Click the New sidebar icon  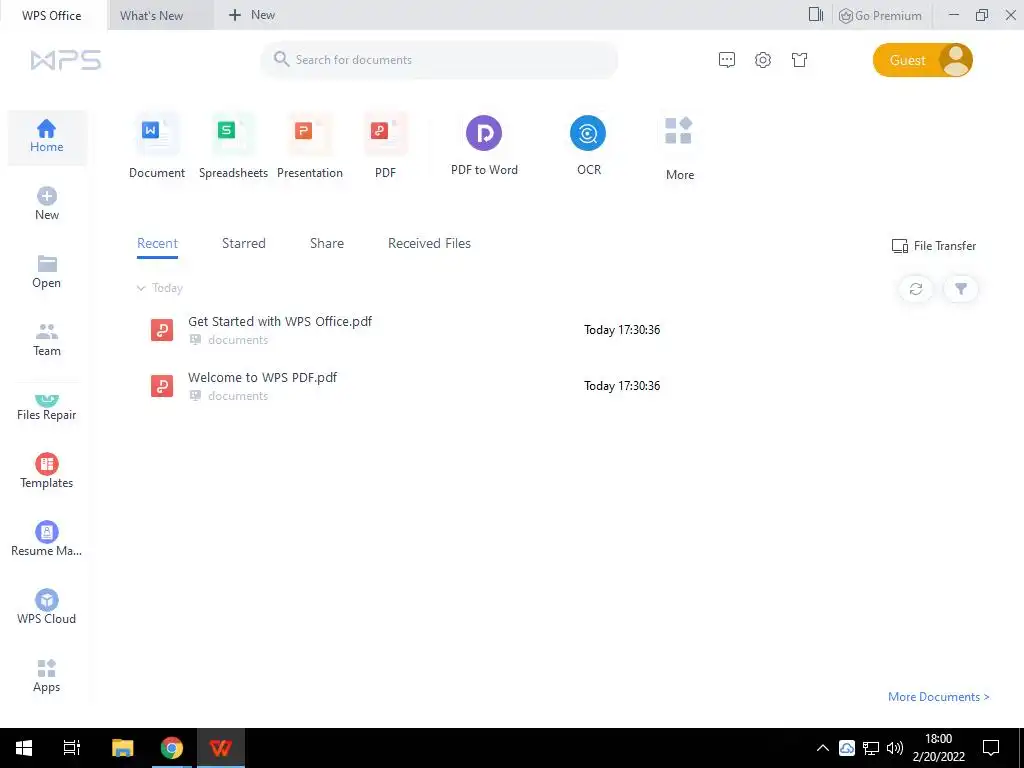point(46,204)
